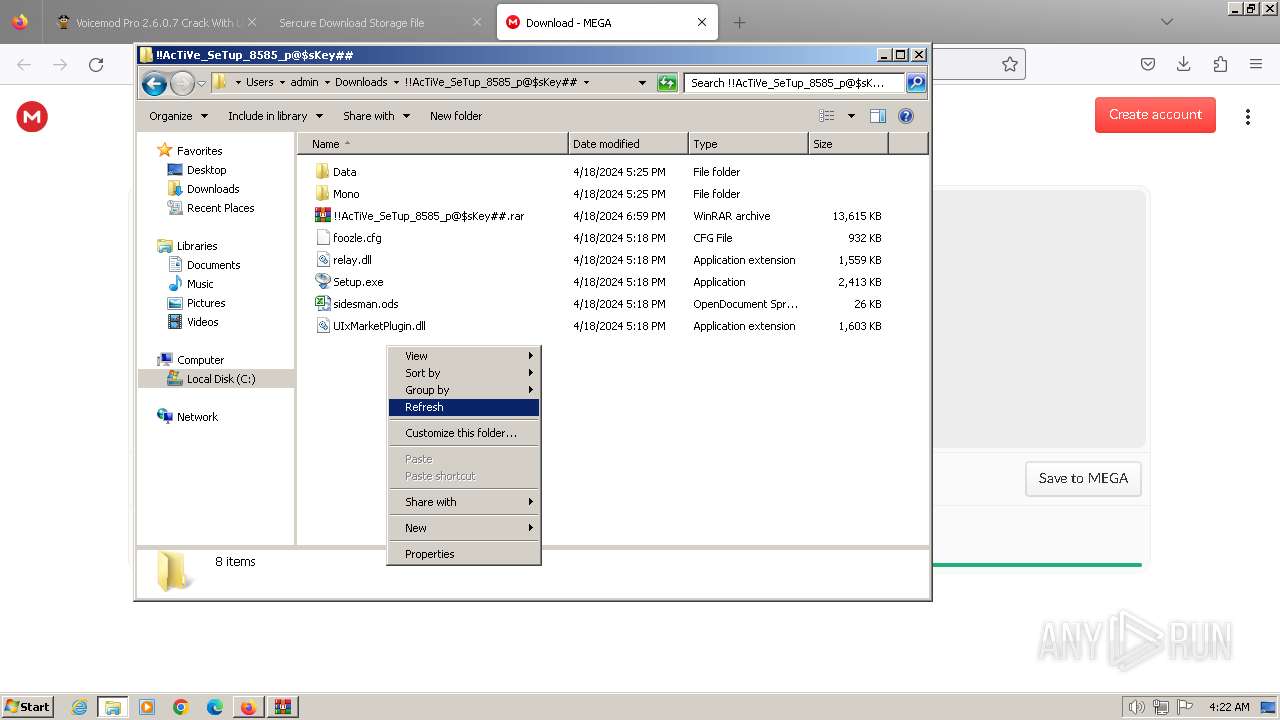Screen dimensions: 1280x720
Task: Expand View submenu in context menu
Action: click(x=464, y=356)
